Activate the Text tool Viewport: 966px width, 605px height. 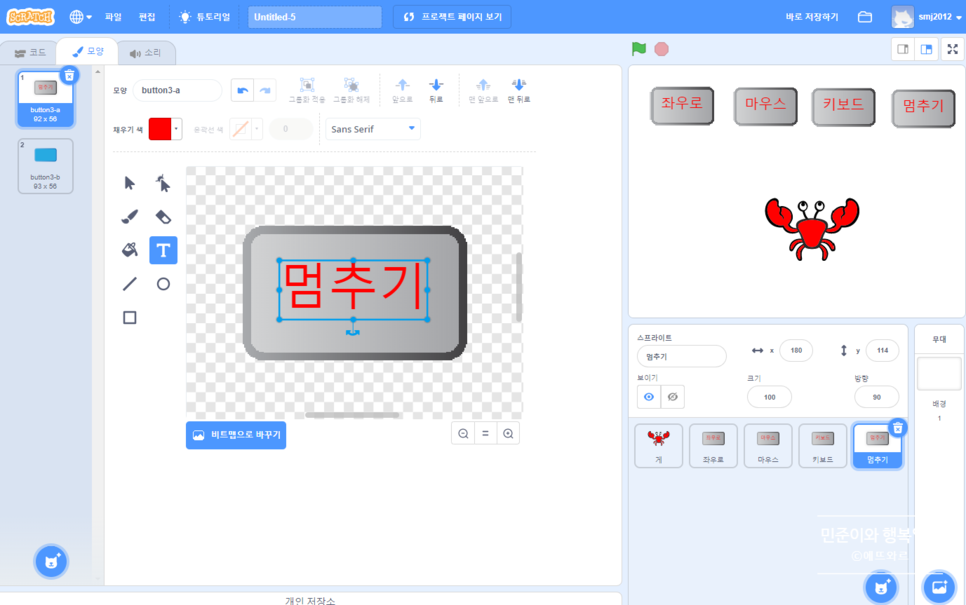163,250
